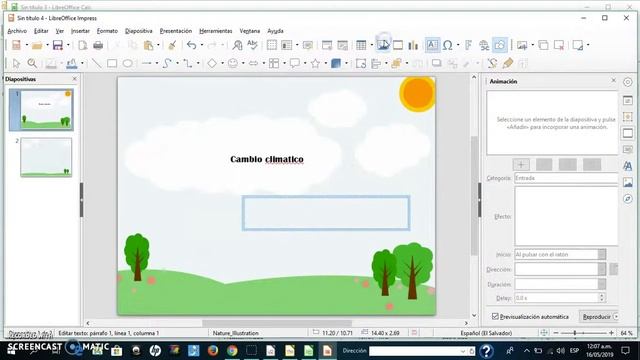Open the Herramientas menu

pos(216,31)
